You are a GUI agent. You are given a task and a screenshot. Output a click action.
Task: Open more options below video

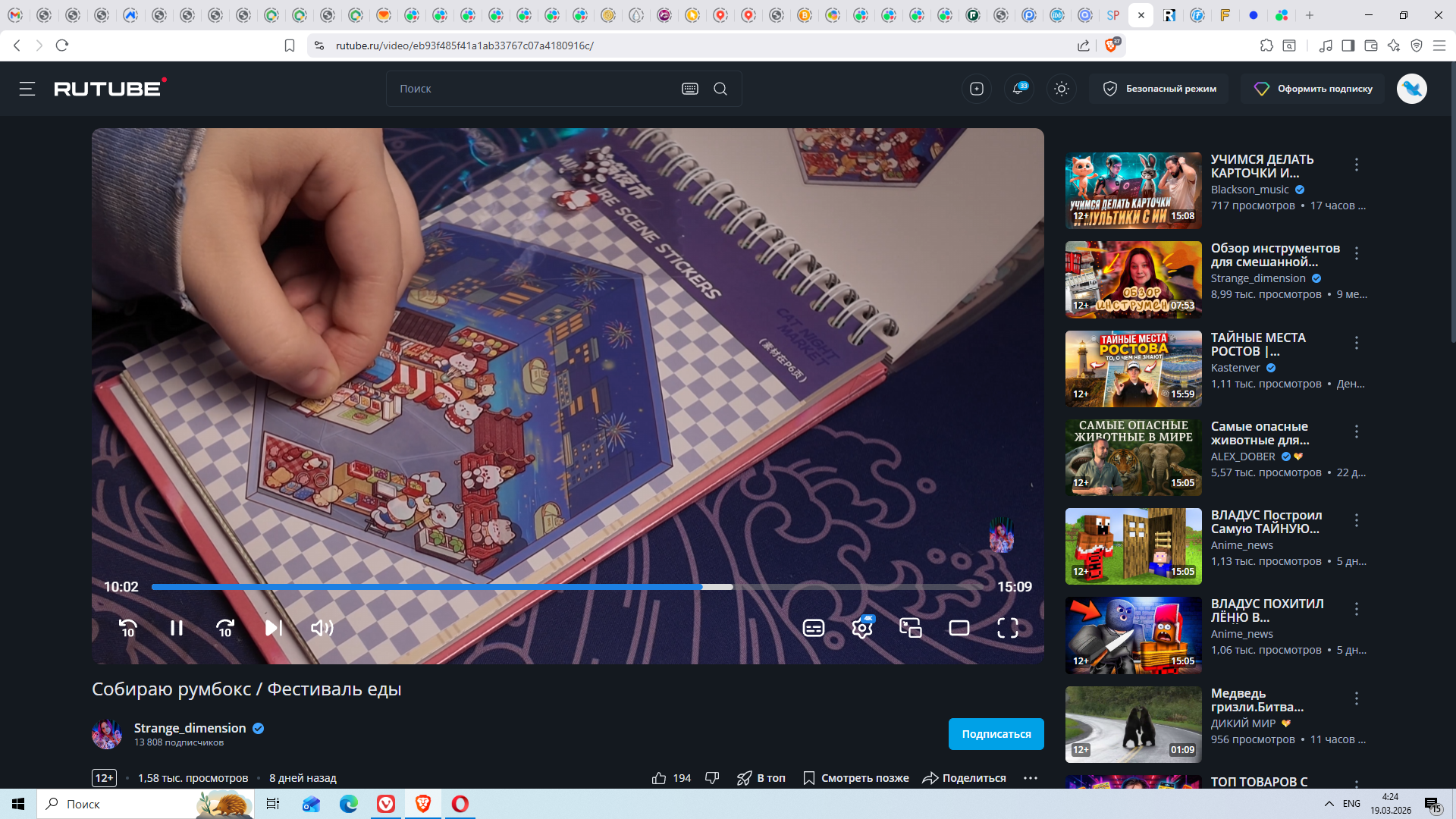pyautogui.click(x=1030, y=778)
